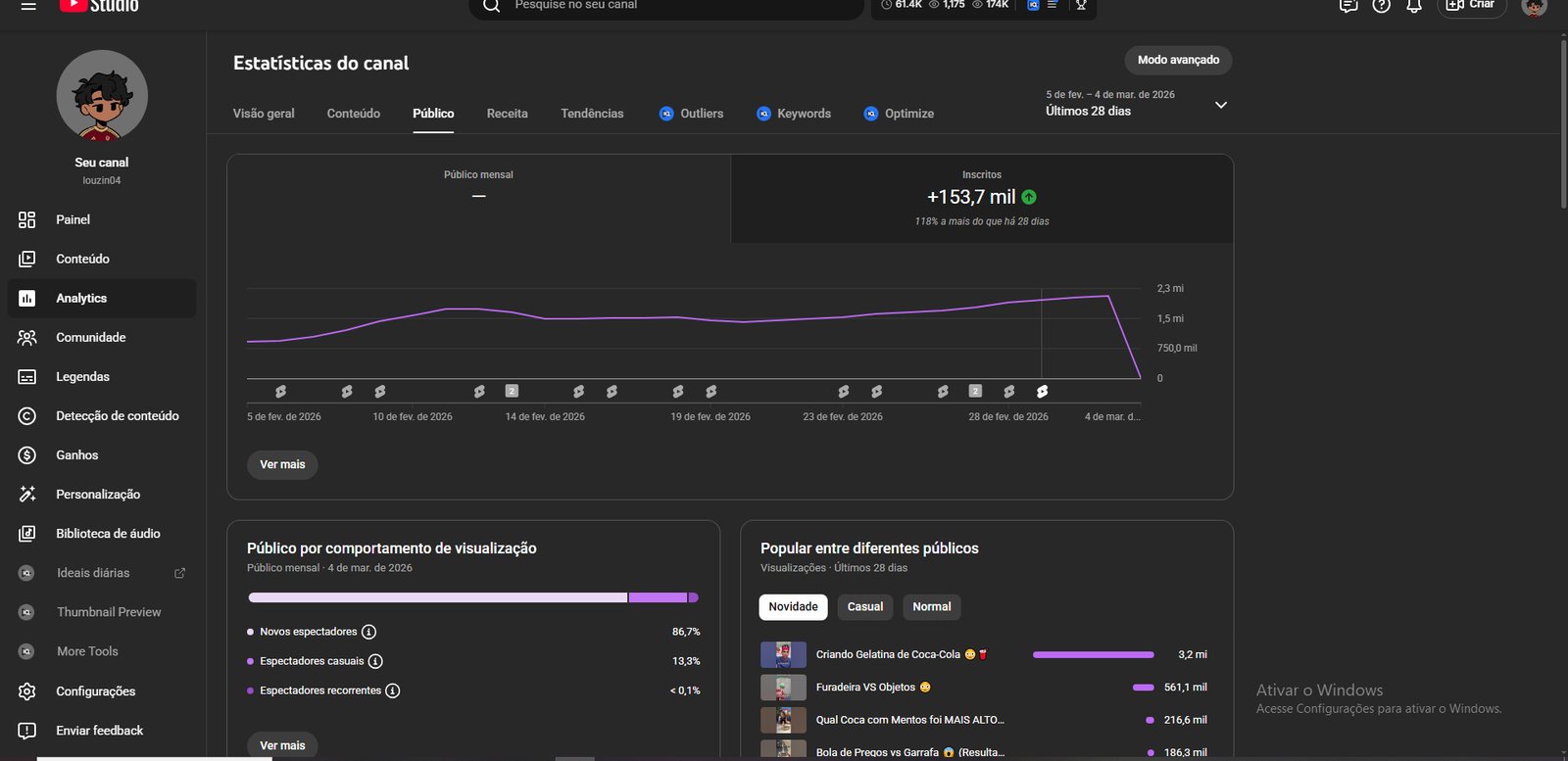Open the Criar create menu

pyautogui.click(x=1471, y=6)
